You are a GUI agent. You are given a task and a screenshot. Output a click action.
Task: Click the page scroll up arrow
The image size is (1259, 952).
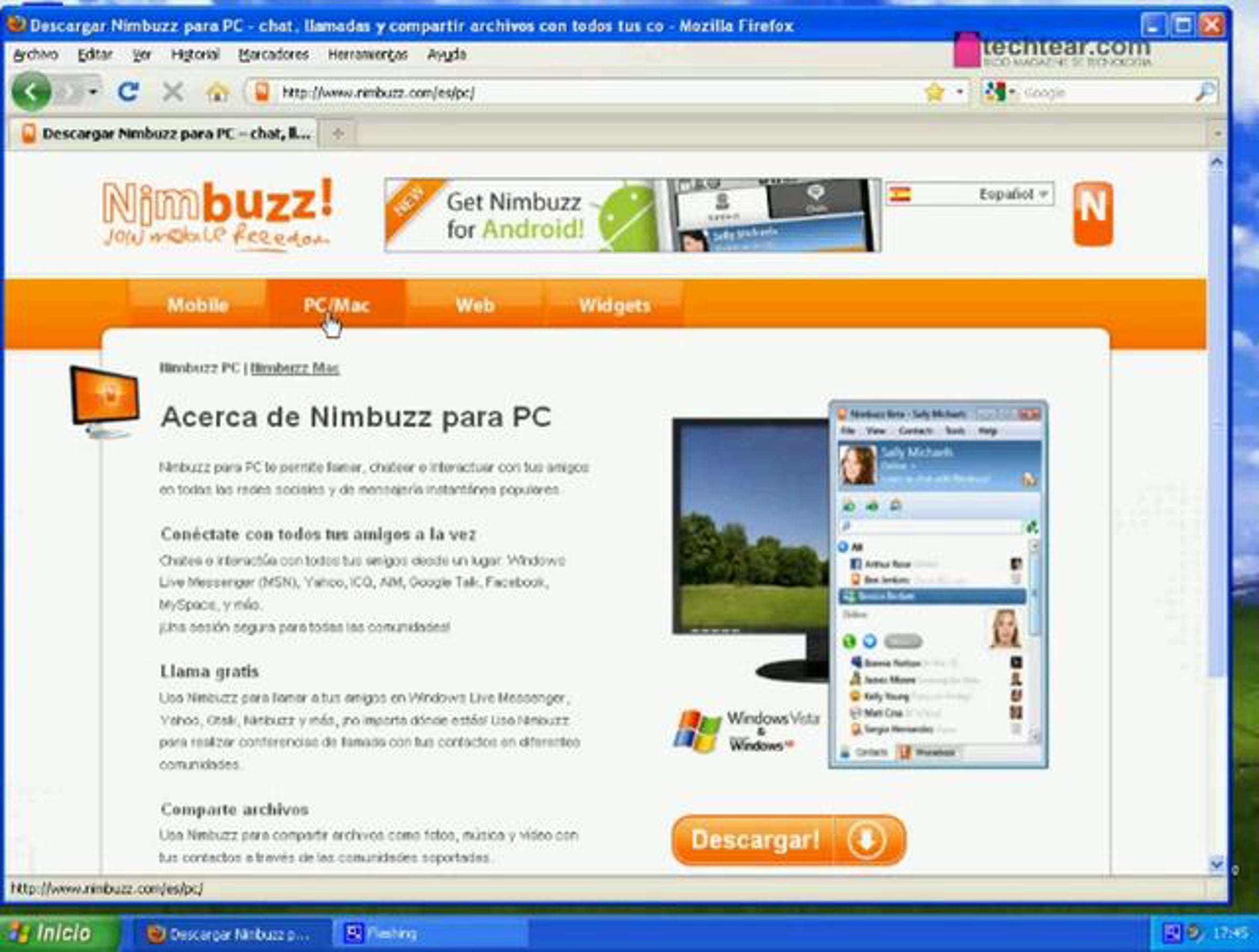point(1217,163)
